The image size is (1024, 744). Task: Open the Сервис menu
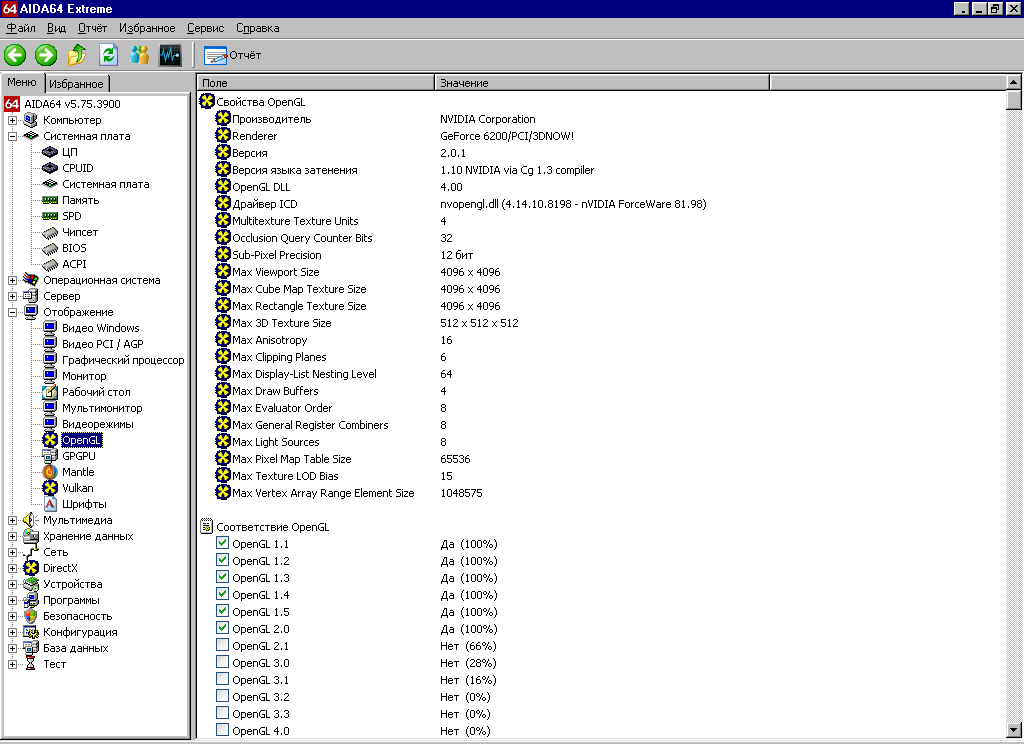205,28
